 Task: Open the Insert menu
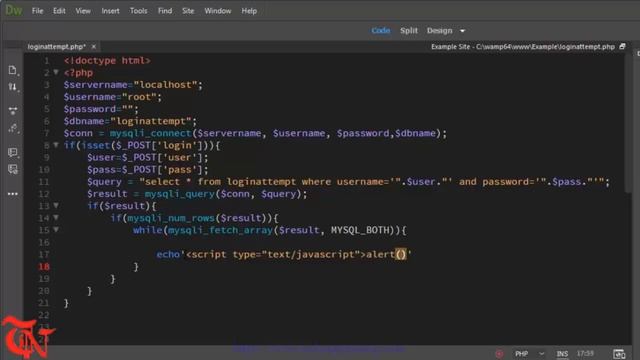point(111,11)
